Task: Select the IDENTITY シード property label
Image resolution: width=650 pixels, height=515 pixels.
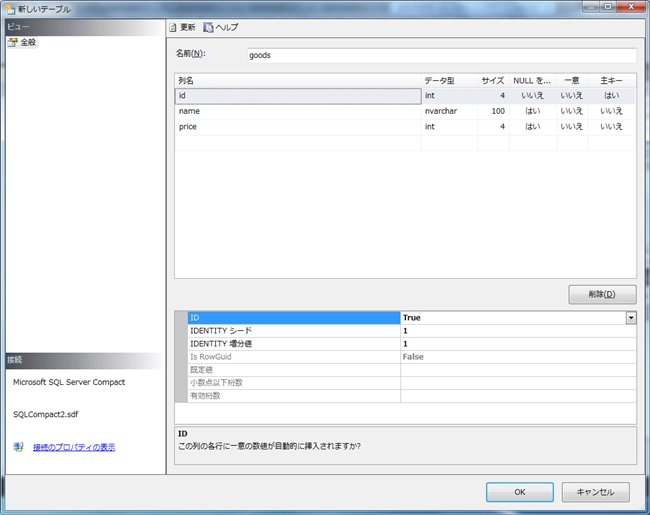Action: [x=294, y=331]
